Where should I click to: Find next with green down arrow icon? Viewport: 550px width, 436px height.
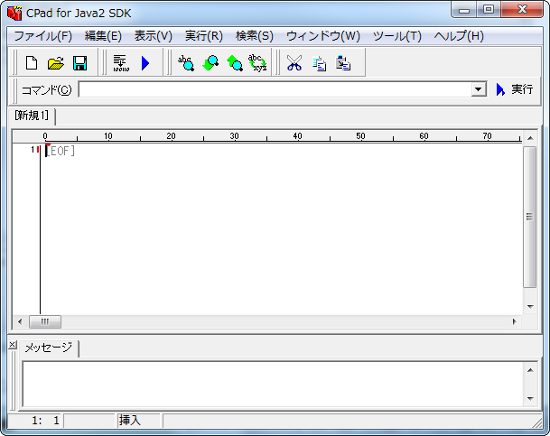pos(210,63)
